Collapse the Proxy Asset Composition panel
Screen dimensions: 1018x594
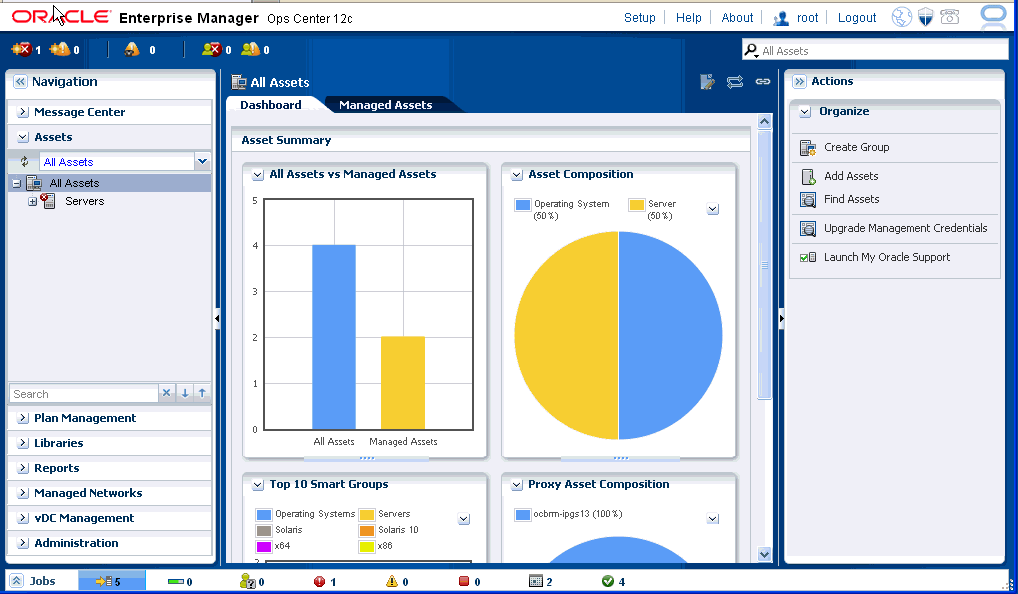[x=517, y=485]
